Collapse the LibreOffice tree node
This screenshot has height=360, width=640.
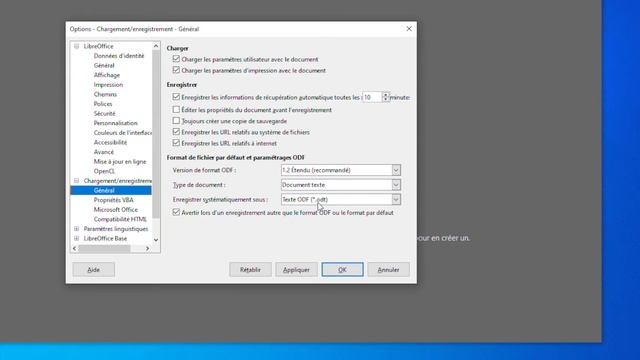tap(76, 47)
